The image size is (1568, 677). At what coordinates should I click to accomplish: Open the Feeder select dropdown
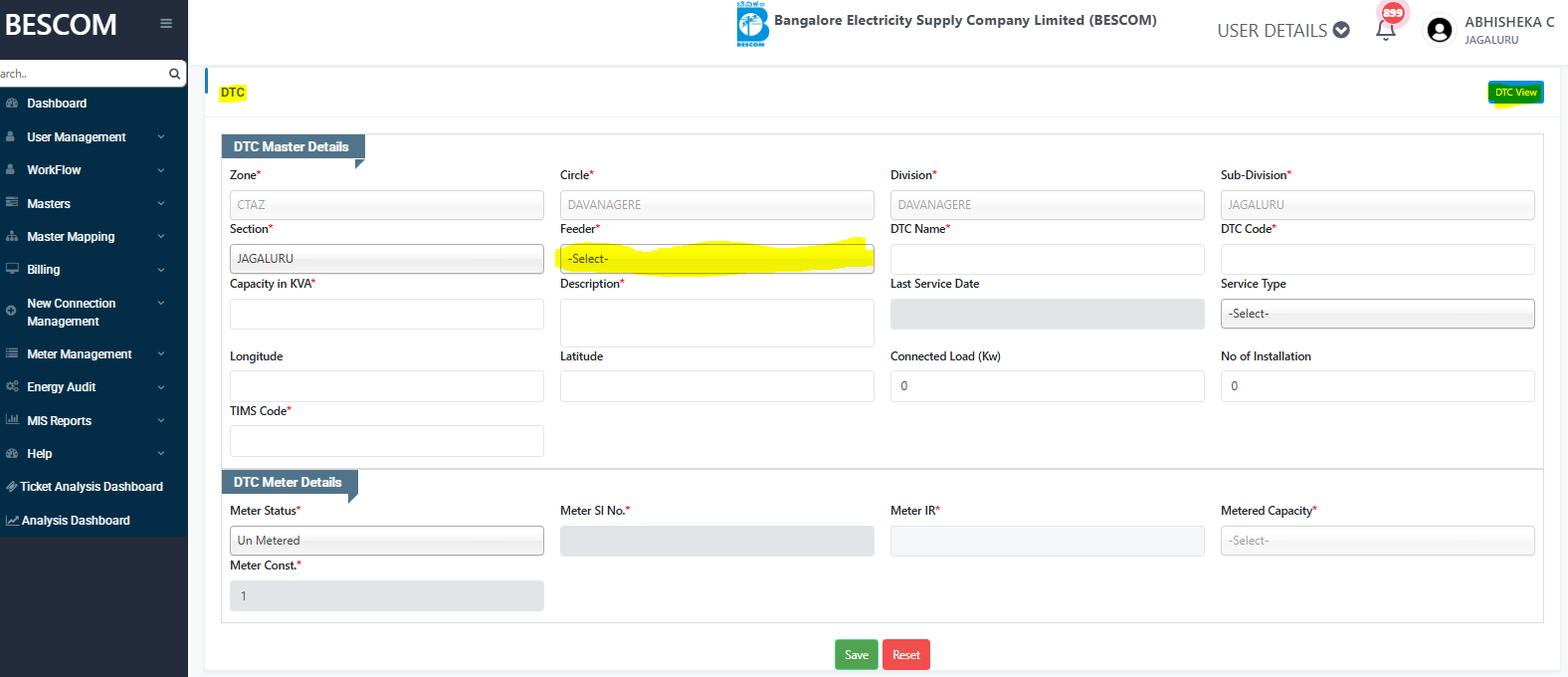(717, 259)
